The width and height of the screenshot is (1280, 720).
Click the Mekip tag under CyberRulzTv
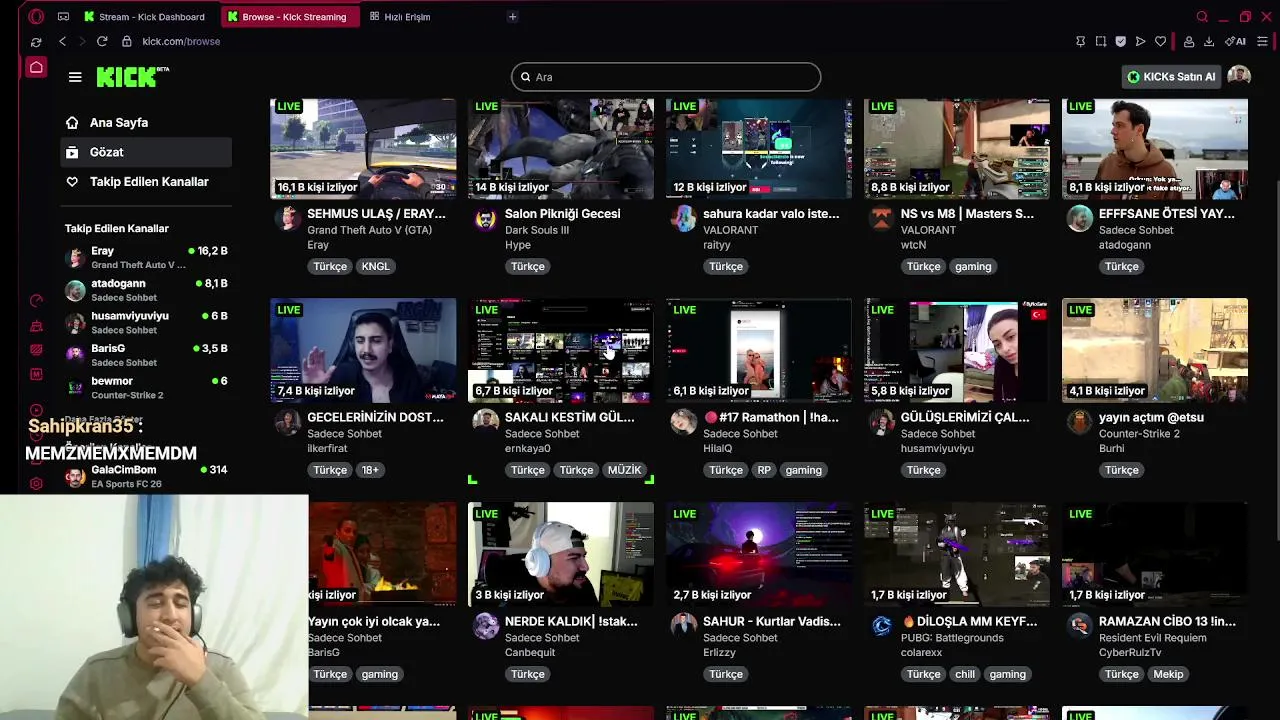pos(1168,674)
